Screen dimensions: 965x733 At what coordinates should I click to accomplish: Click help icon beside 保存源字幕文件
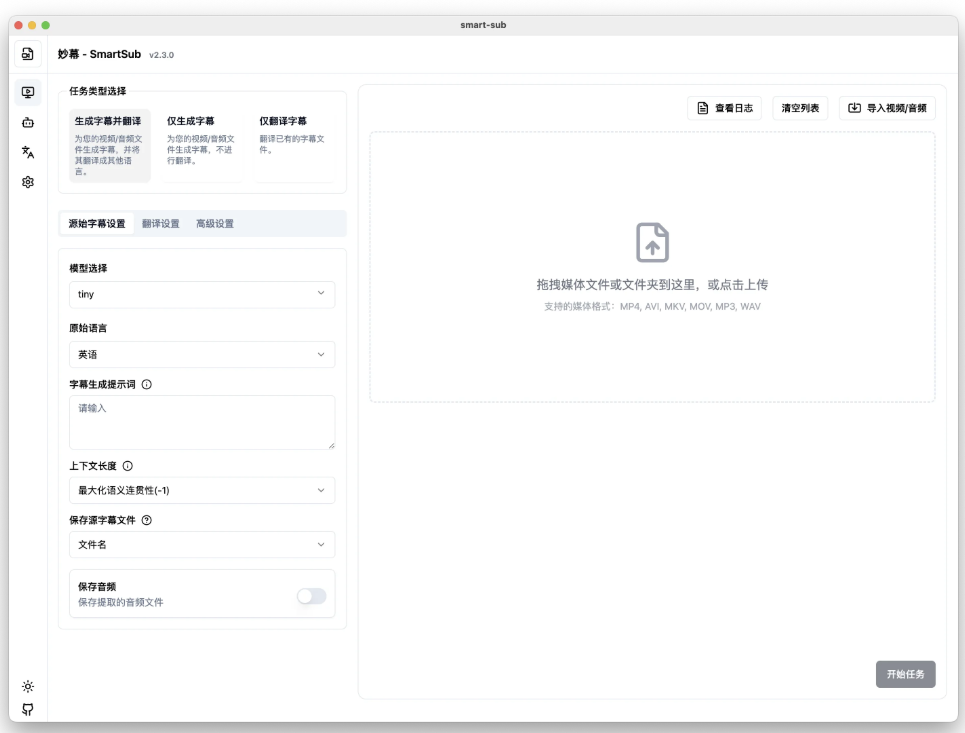(x=146, y=521)
